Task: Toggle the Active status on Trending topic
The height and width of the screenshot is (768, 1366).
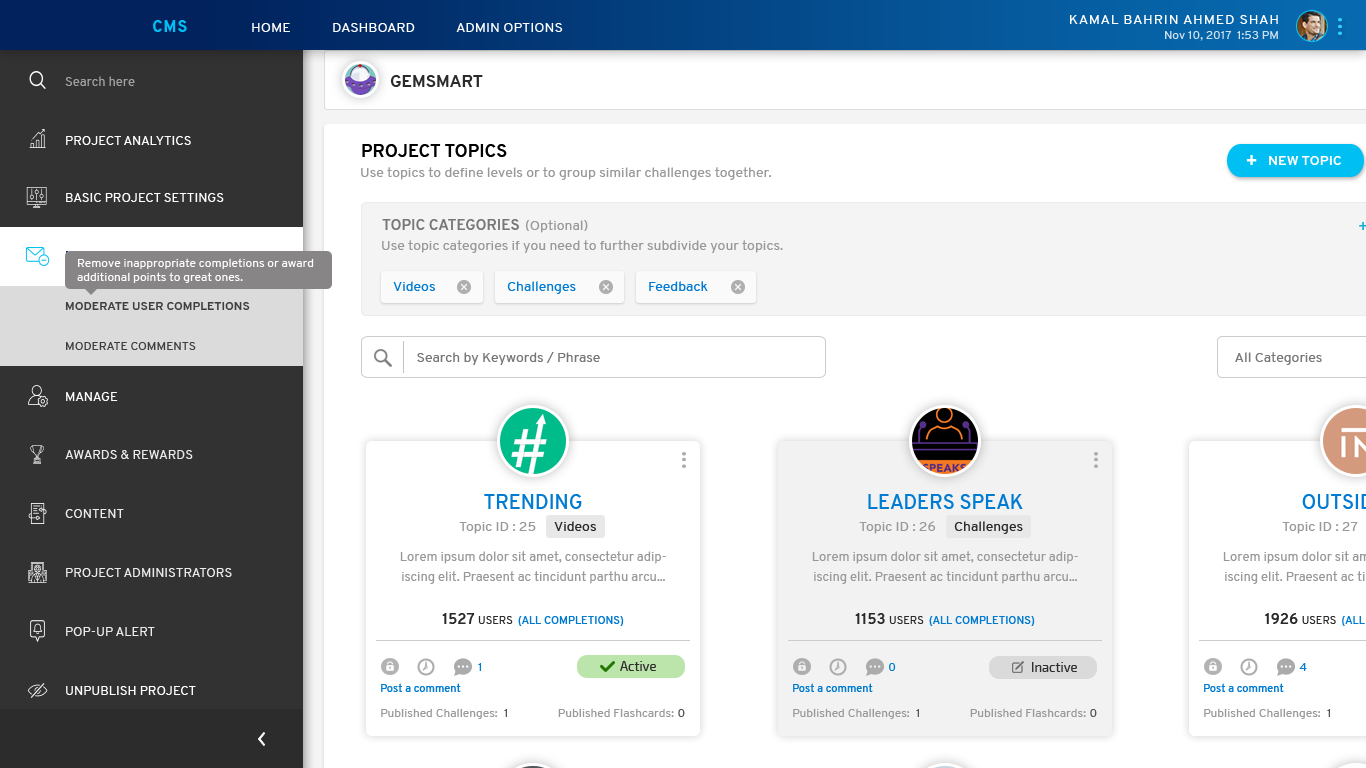Action: click(630, 667)
